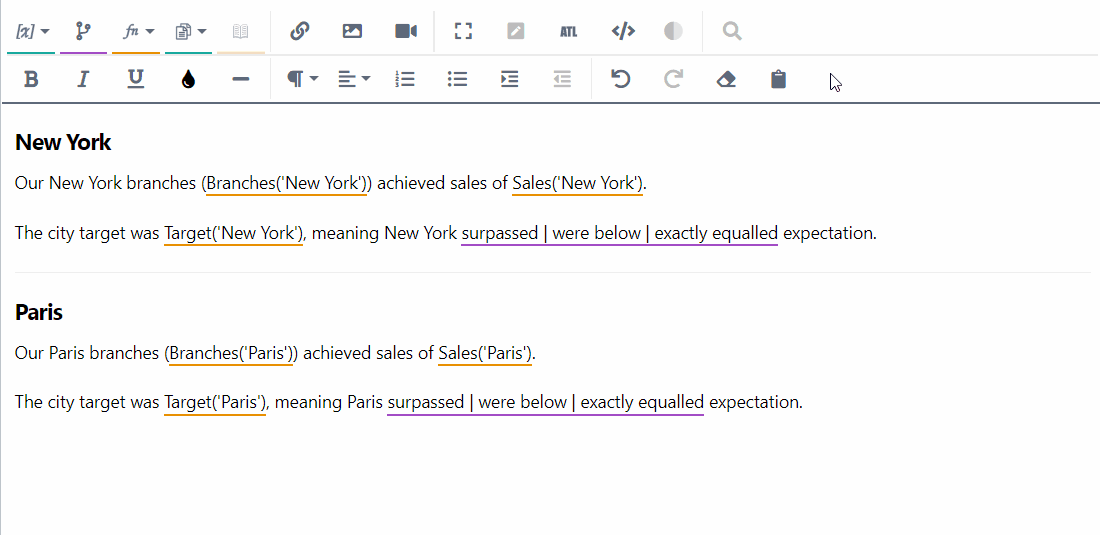This screenshot has height=535, width=1100.
Task: Open the text color droplet picker
Action: coord(188,79)
